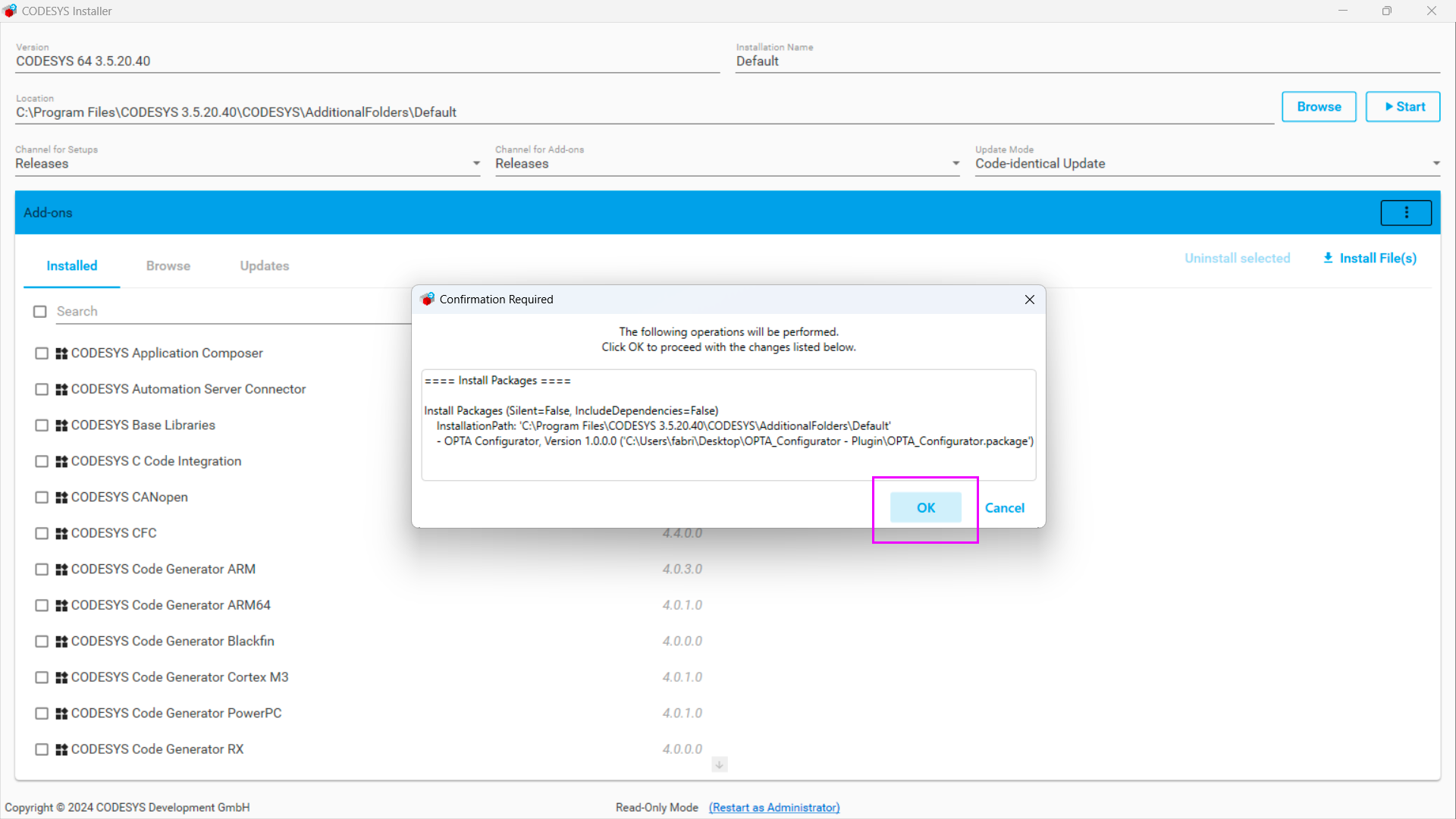The height and width of the screenshot is (819, 1456).
Task: Click the Restart as Administrator link
Action: point(773,808)
